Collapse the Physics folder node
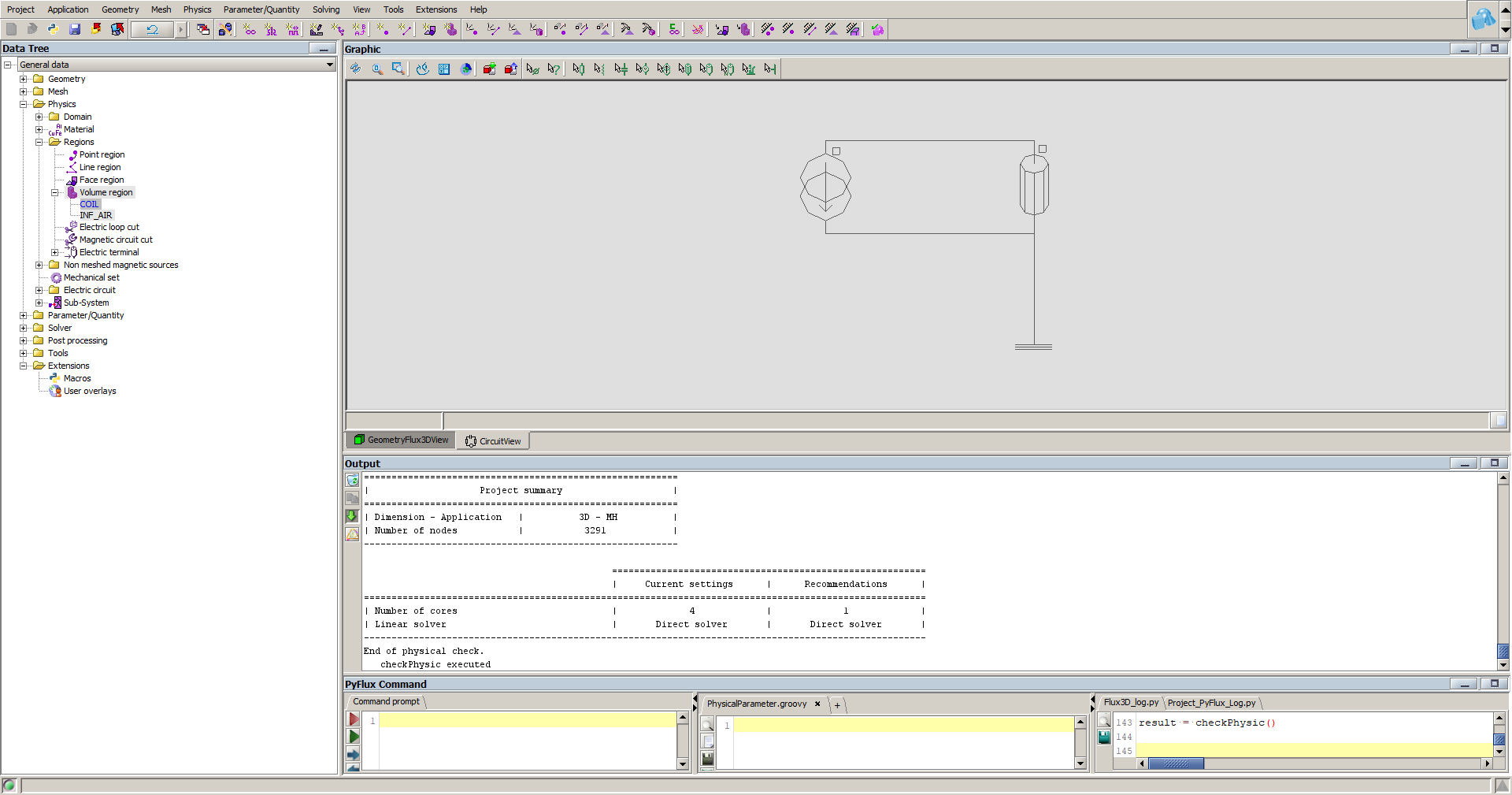The image size is (1512, 795). coord(24,104)
